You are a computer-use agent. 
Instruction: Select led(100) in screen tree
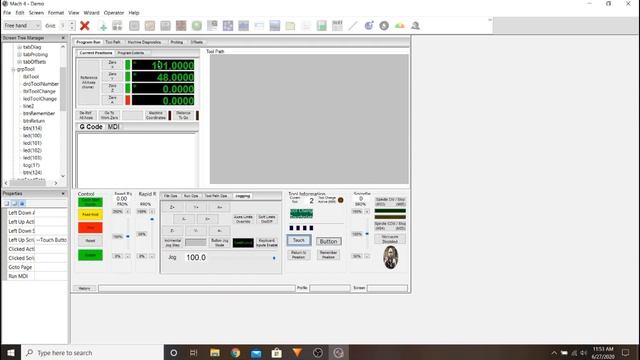pyautogui.click(x=32, y=136)
